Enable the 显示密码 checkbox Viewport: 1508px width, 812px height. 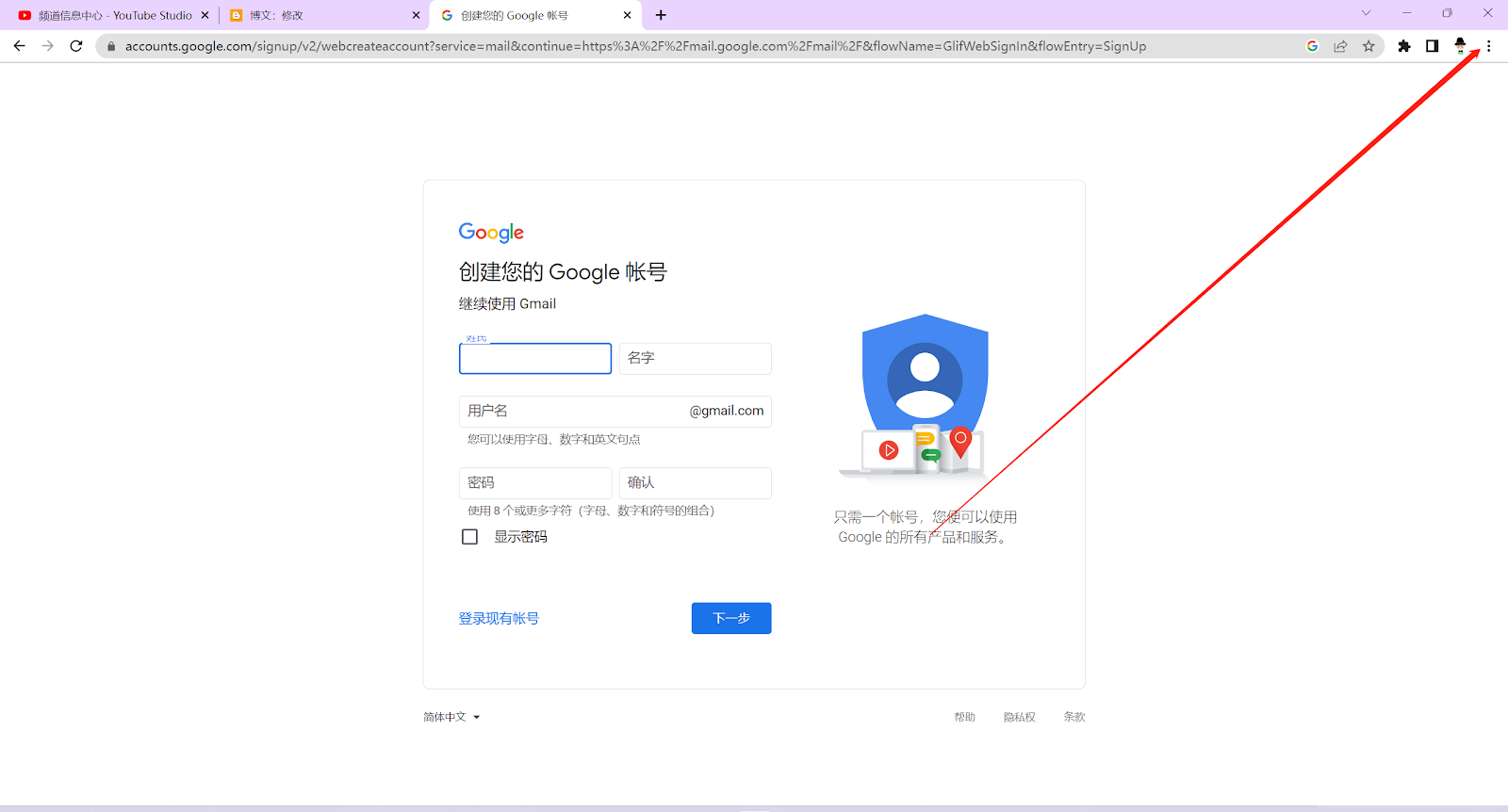point(469,537)
